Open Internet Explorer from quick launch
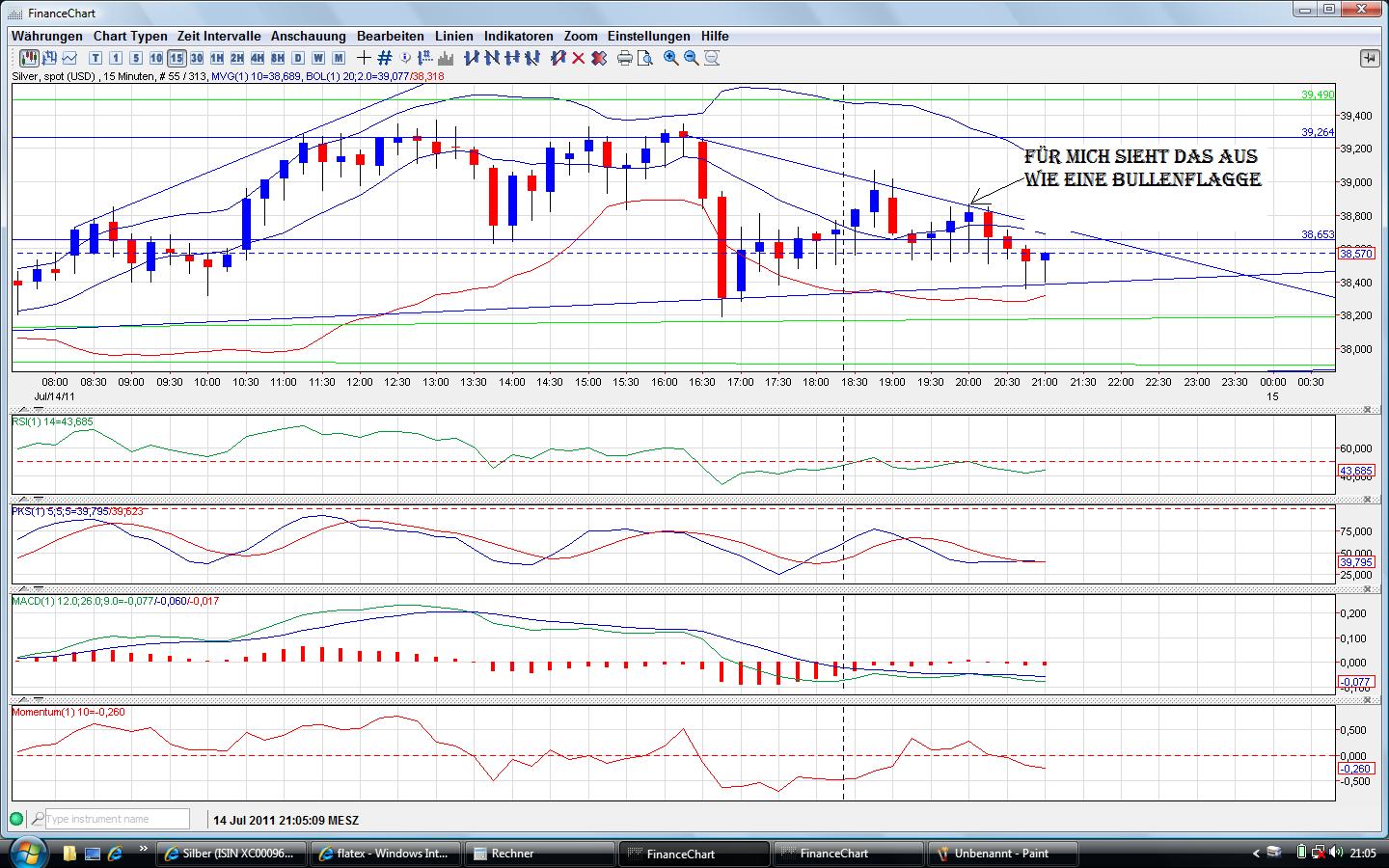Screen dimensions: 1389x868 coord(115,854)
